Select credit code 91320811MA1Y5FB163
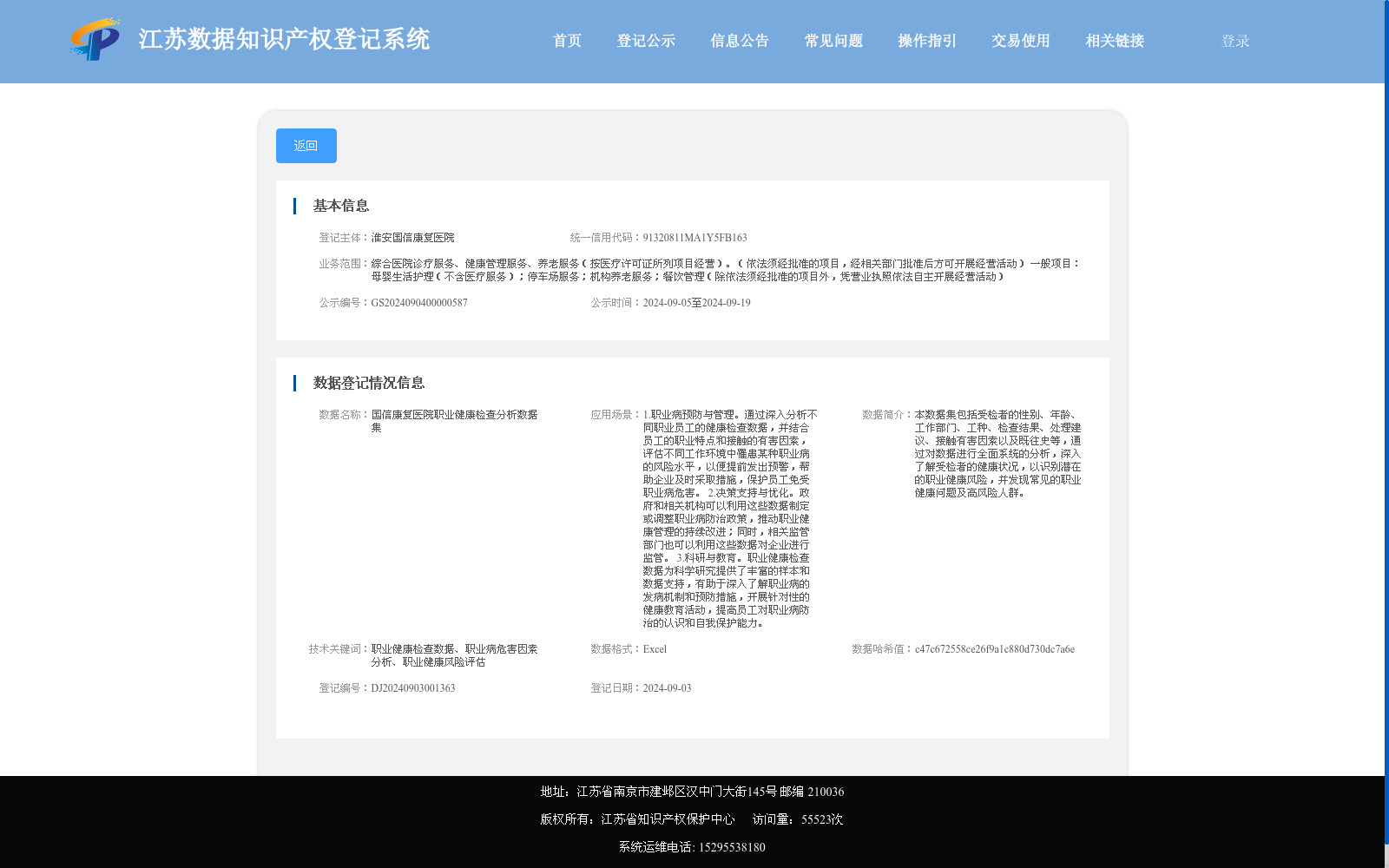 (694, 238)
